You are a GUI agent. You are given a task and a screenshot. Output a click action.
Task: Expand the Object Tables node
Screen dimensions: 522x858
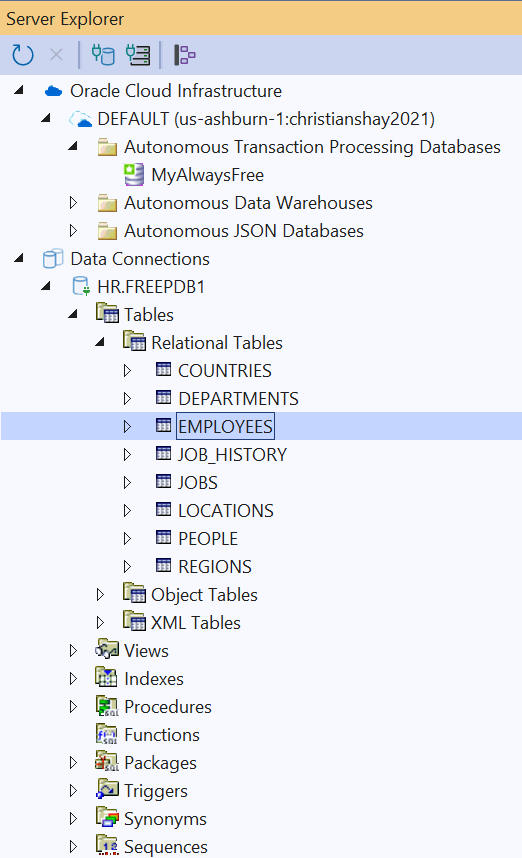pos(100,594)
